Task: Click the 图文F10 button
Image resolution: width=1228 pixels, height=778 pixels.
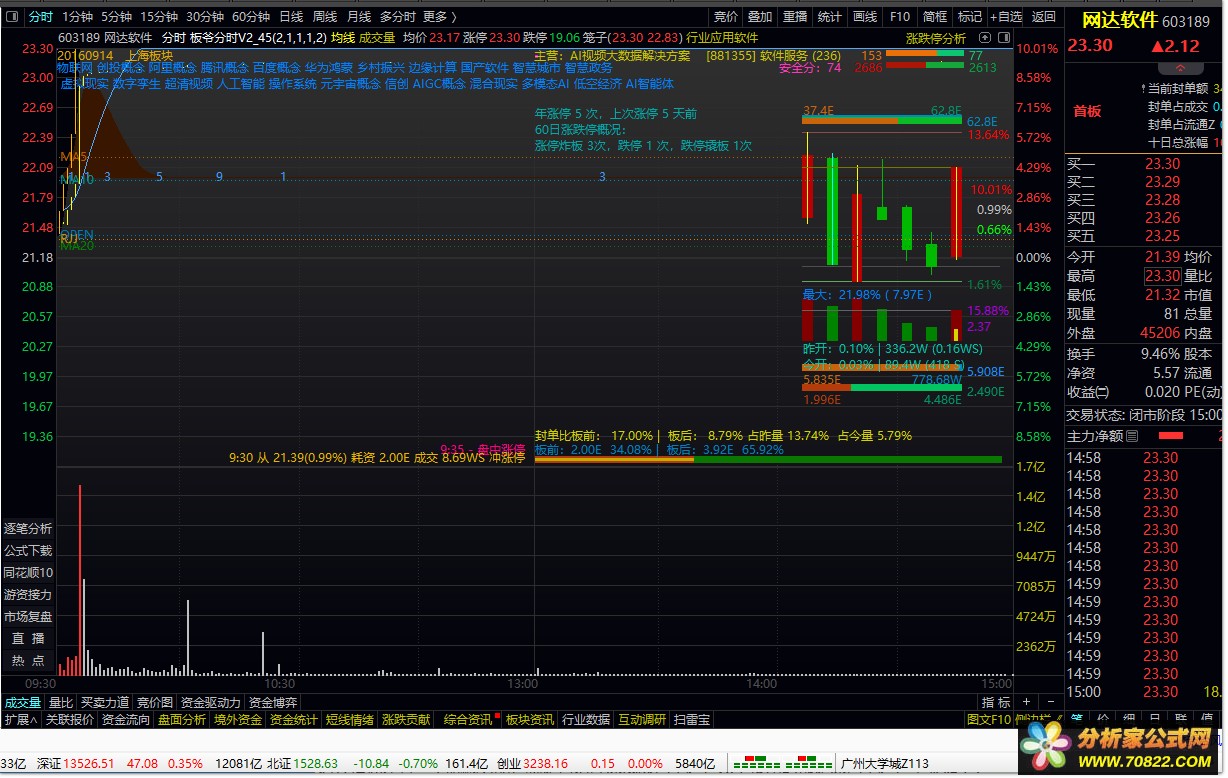Action: [988, 719]
